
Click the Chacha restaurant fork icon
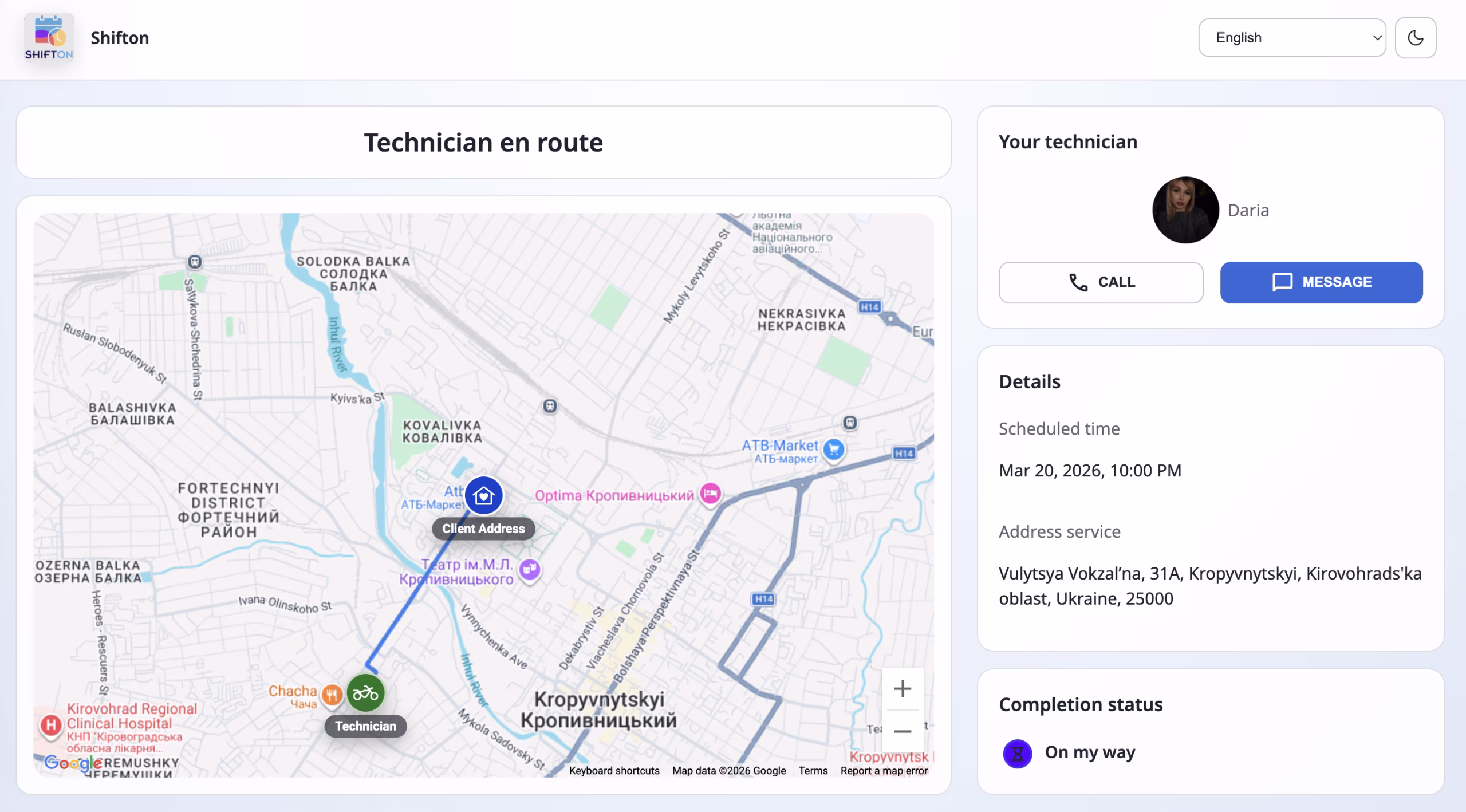coord(332,693)
